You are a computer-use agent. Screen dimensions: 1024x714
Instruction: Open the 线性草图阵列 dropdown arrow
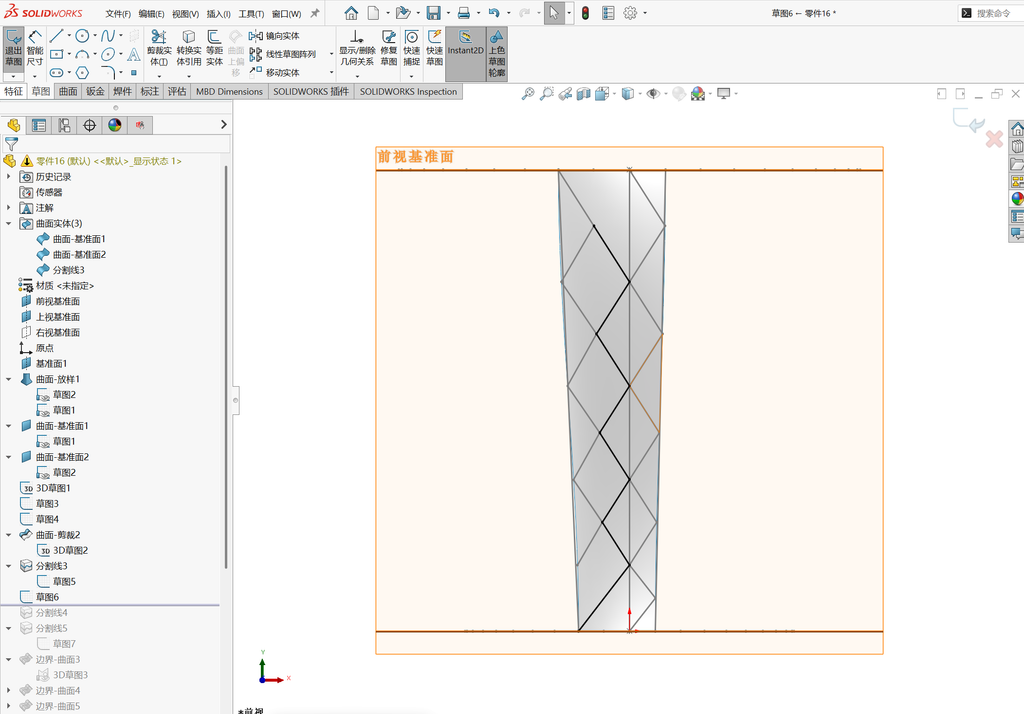pyautogui.click(x=331, y=54)
